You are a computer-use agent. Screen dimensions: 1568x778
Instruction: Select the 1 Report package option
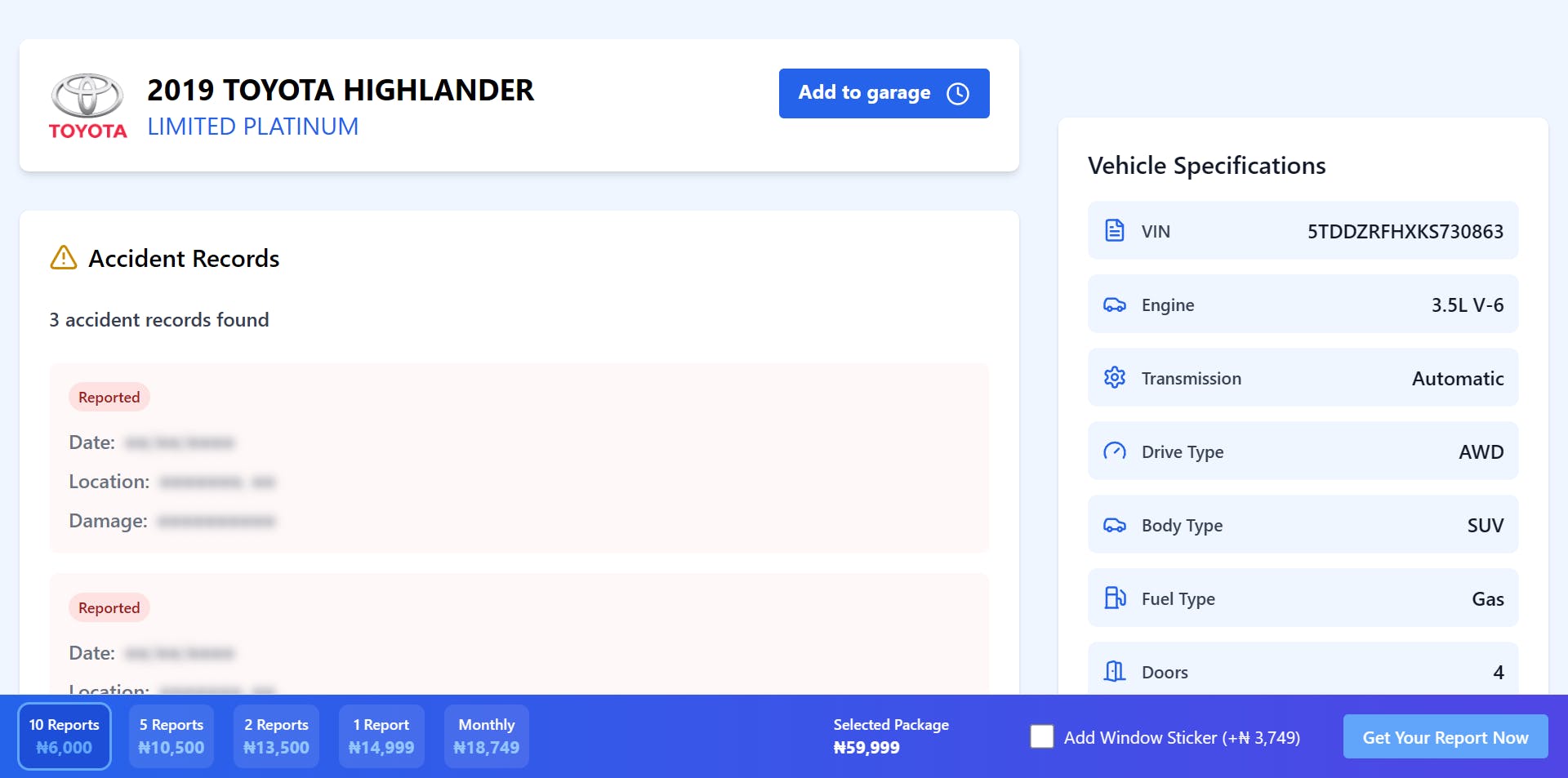tap(381, 736)
